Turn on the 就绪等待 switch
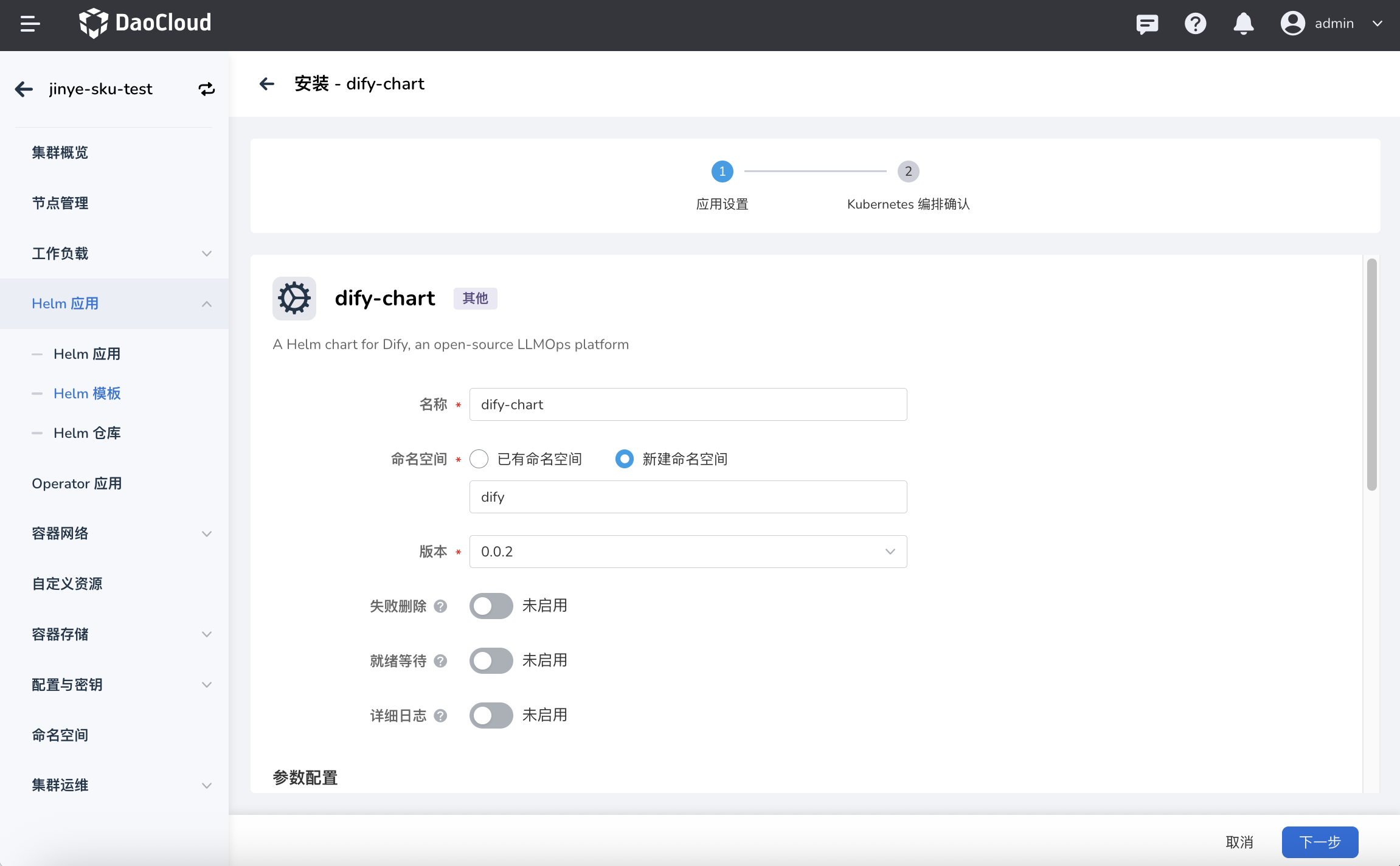 (x=491, y=660)
